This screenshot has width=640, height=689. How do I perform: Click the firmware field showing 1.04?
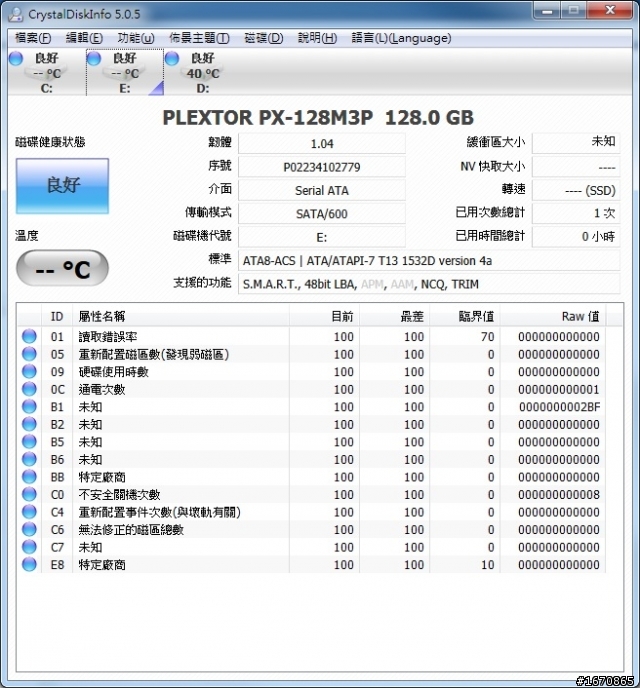322,144
